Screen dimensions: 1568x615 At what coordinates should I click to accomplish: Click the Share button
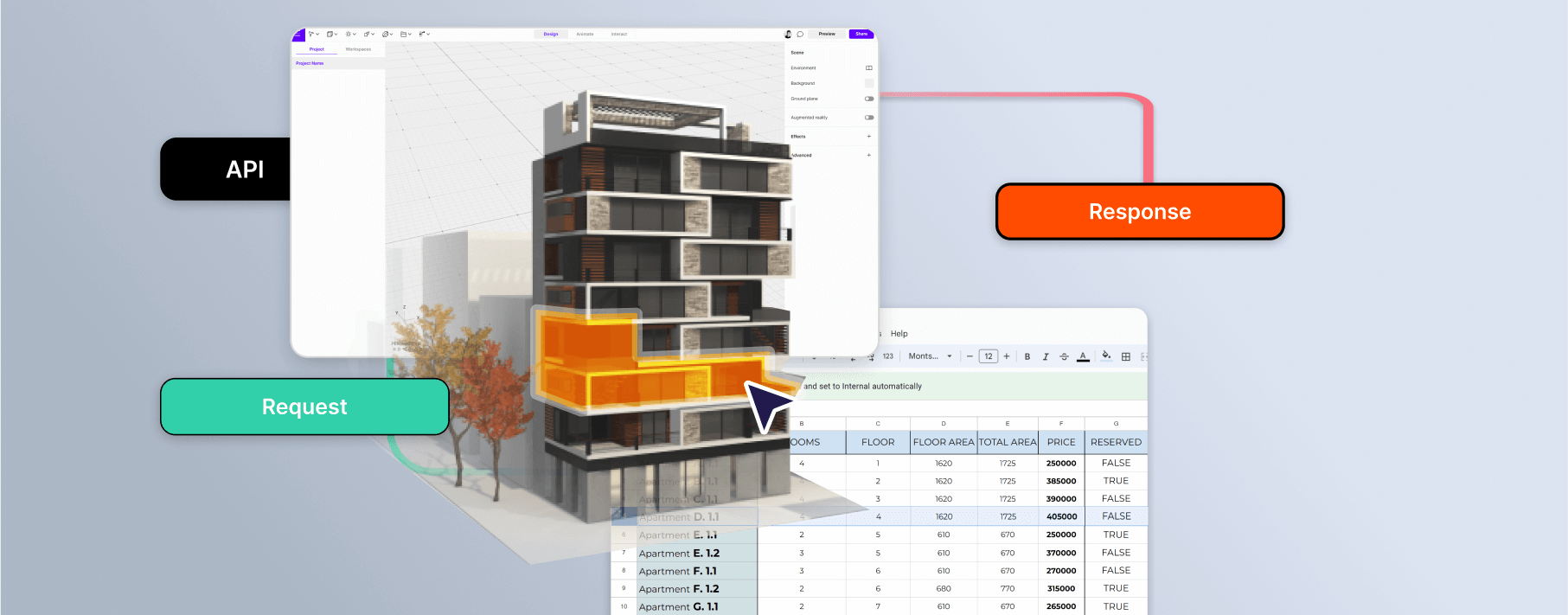(861, 35)
